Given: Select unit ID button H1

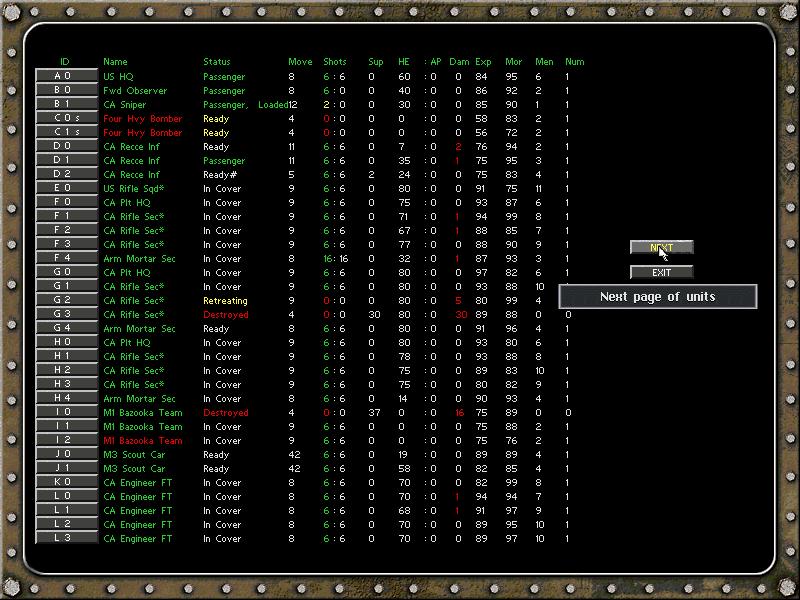Looking at the screenshot, I should (67, 356).
